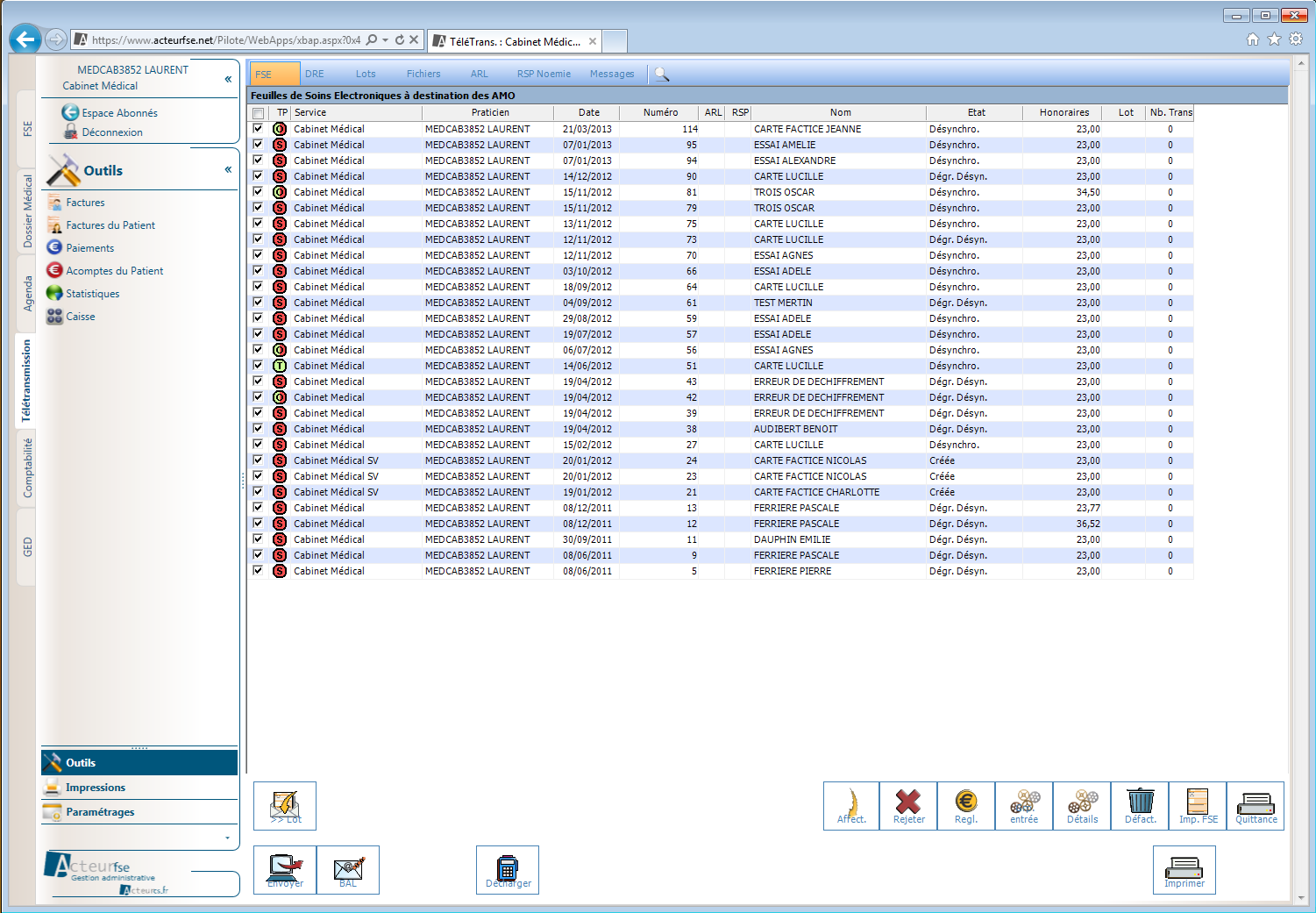The width and height of the screenshot is (1316, 913).
Task: Open the Lots tab
Action: 366,75
